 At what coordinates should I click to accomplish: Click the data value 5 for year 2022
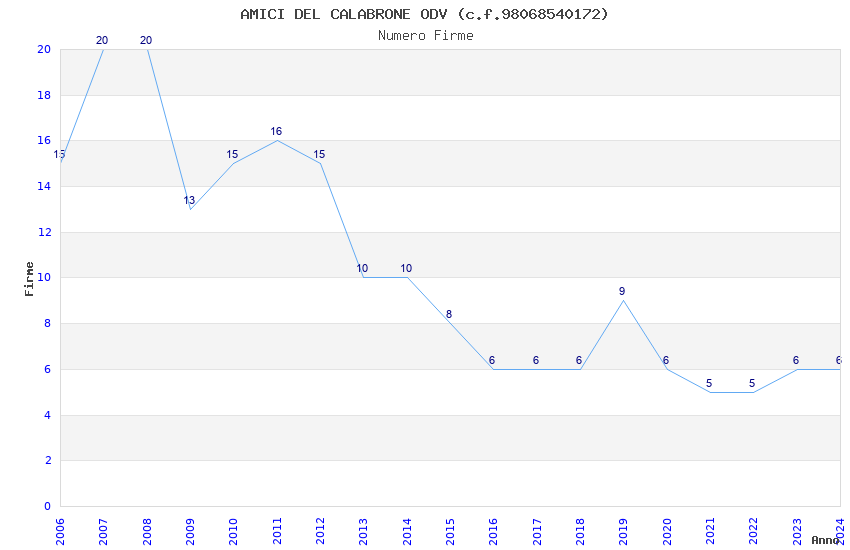click(x=752, y=384)
